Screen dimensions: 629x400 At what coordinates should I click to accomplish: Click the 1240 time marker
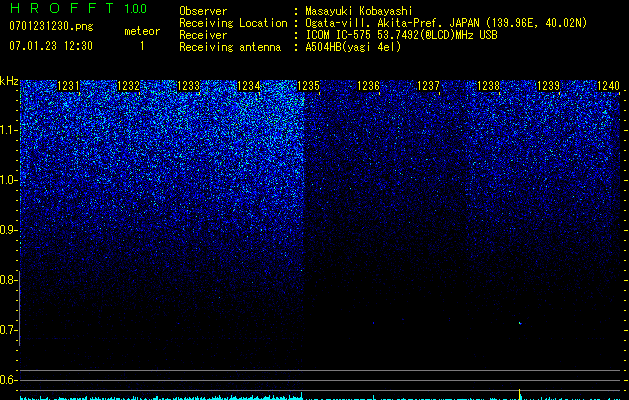tap(609, 86)
